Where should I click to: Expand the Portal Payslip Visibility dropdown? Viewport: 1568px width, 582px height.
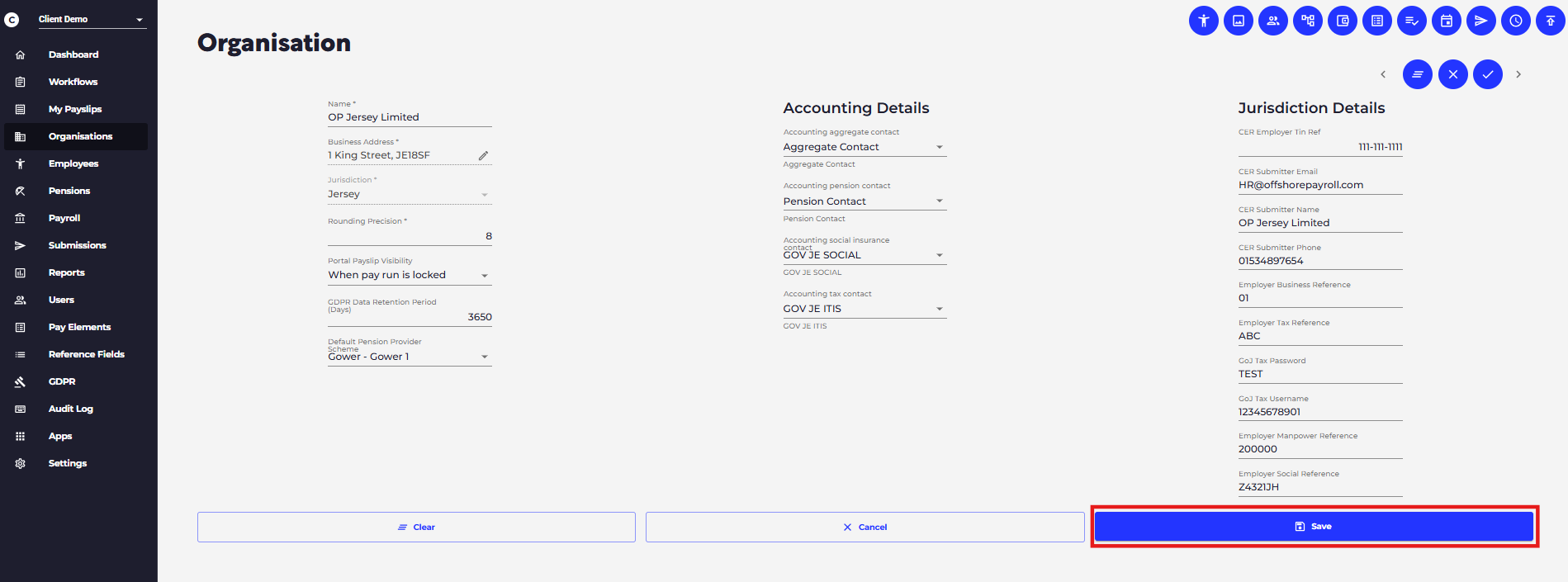[410, 276]
